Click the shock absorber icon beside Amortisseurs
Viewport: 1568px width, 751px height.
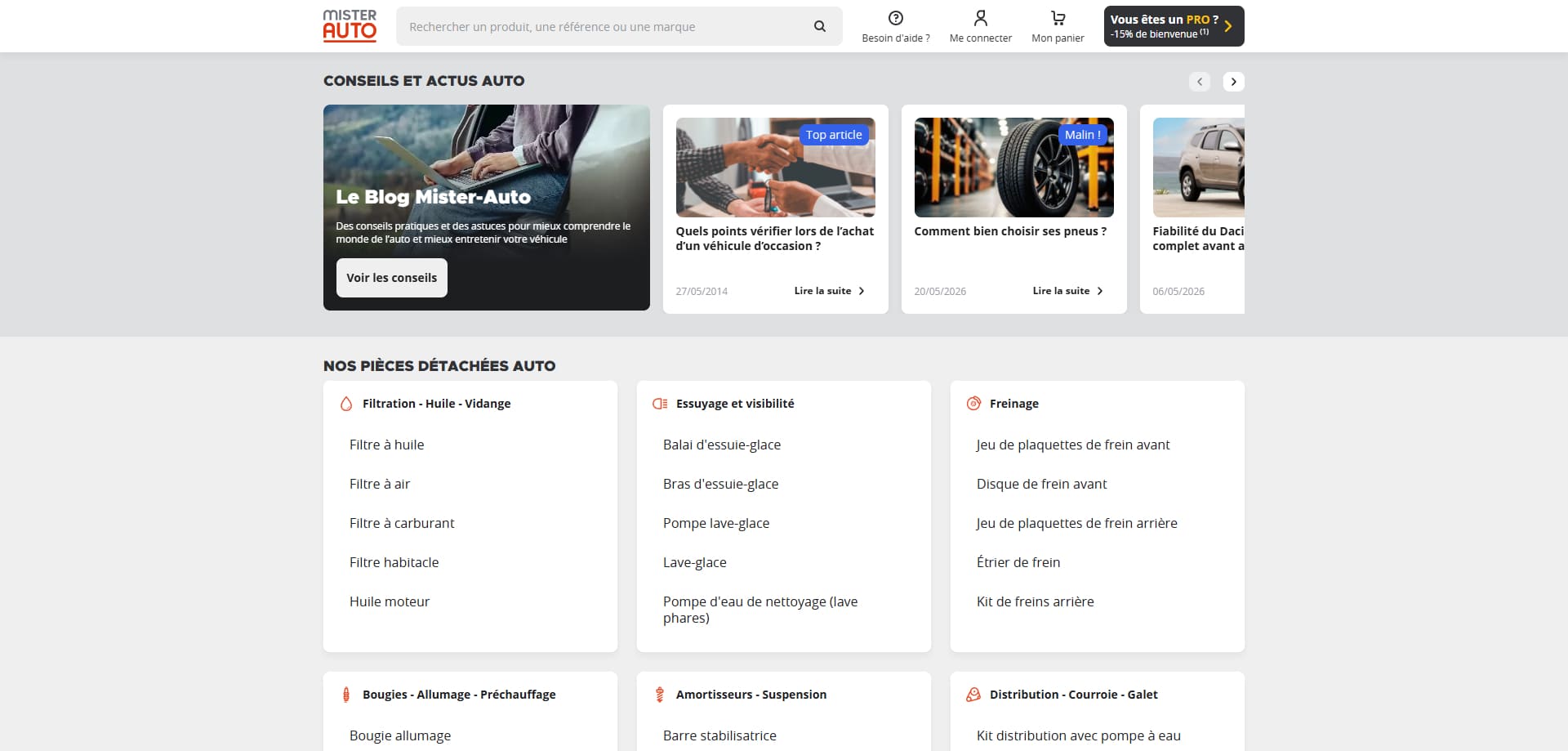pyautogui.click(x=660, y=695)
